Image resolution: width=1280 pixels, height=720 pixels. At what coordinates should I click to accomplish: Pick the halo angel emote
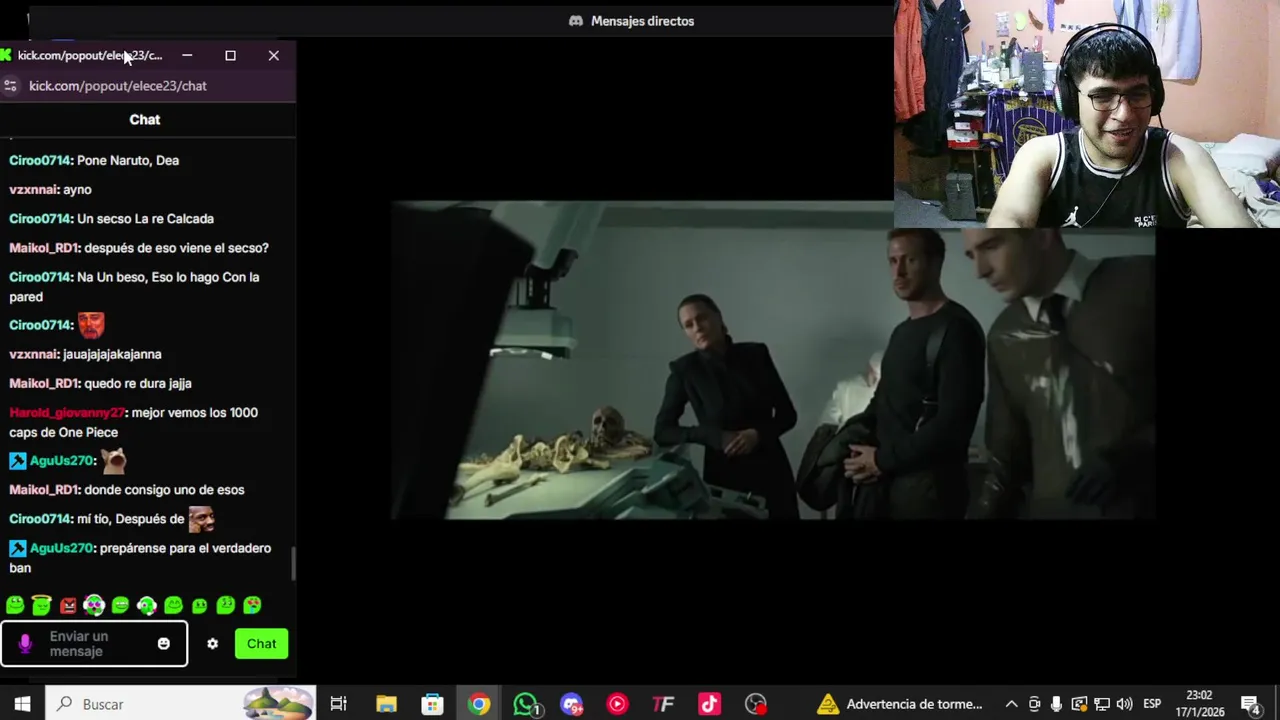tap(41, 605)
